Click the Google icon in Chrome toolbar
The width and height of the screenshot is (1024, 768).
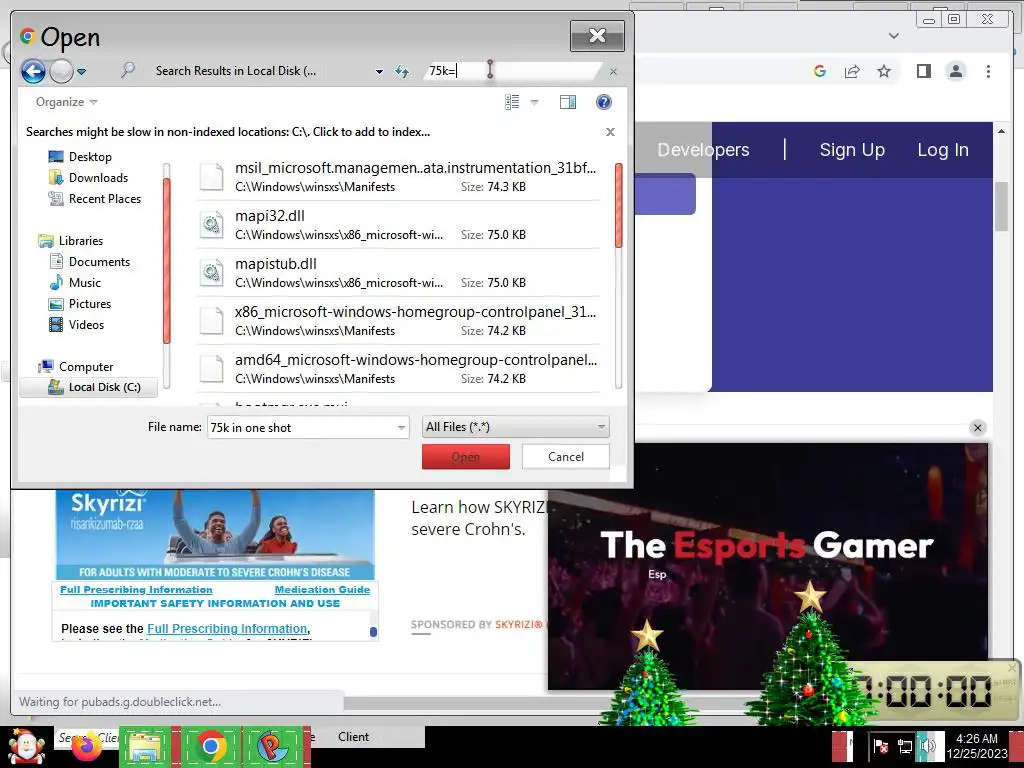point(820,71)
